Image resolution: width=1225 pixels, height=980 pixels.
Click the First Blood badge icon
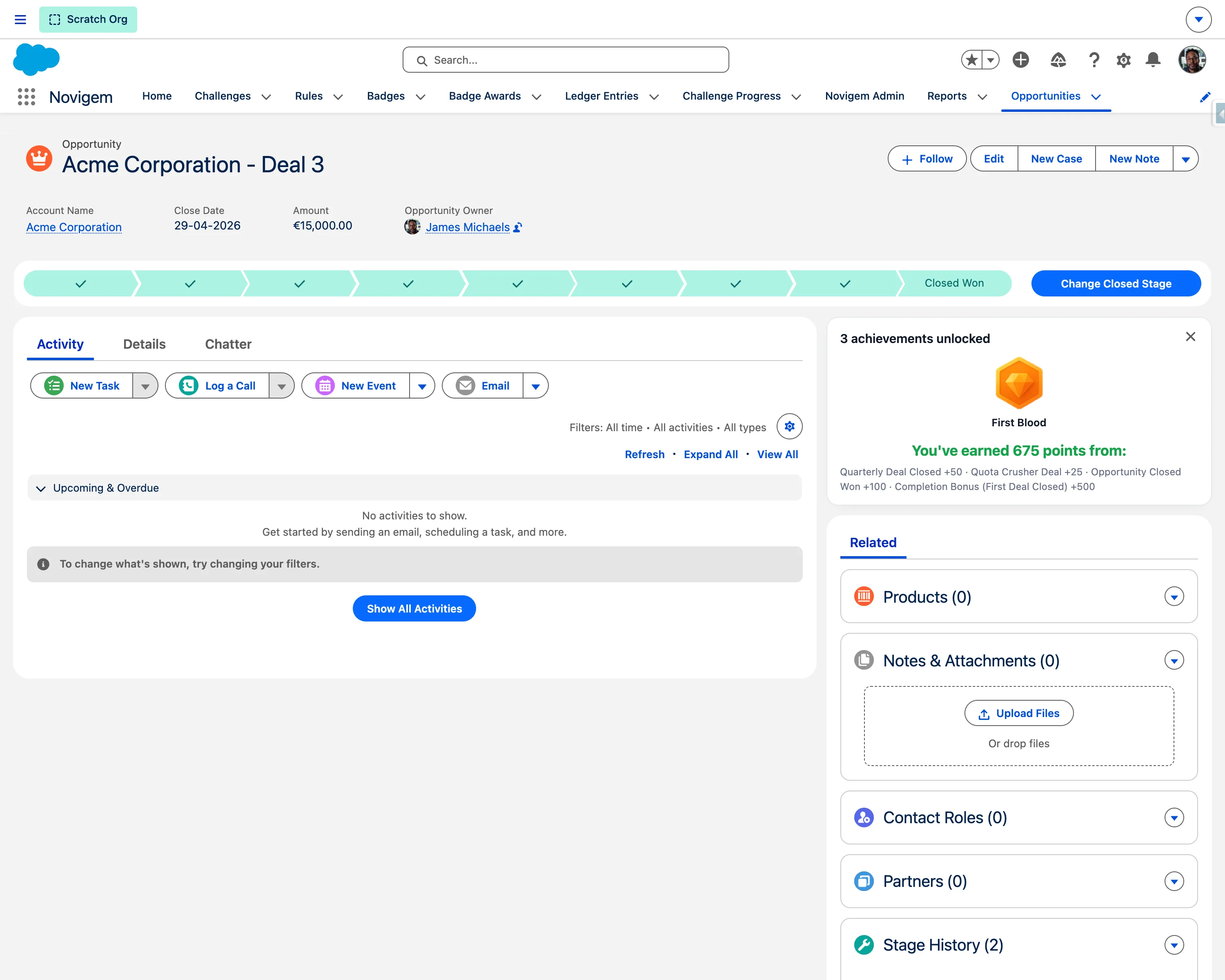pyautogui.click(x=1019, y=383)
